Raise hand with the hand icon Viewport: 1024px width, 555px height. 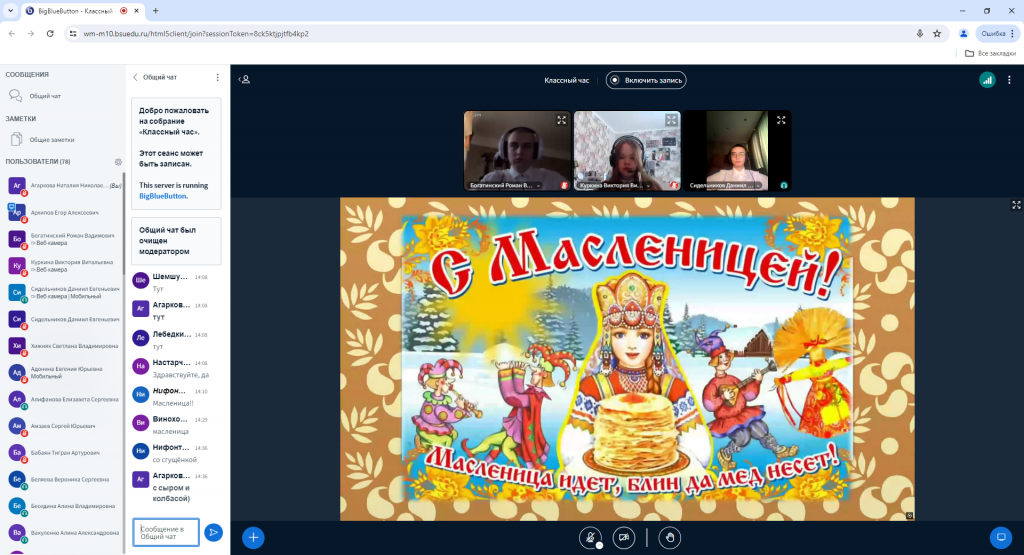669,538
